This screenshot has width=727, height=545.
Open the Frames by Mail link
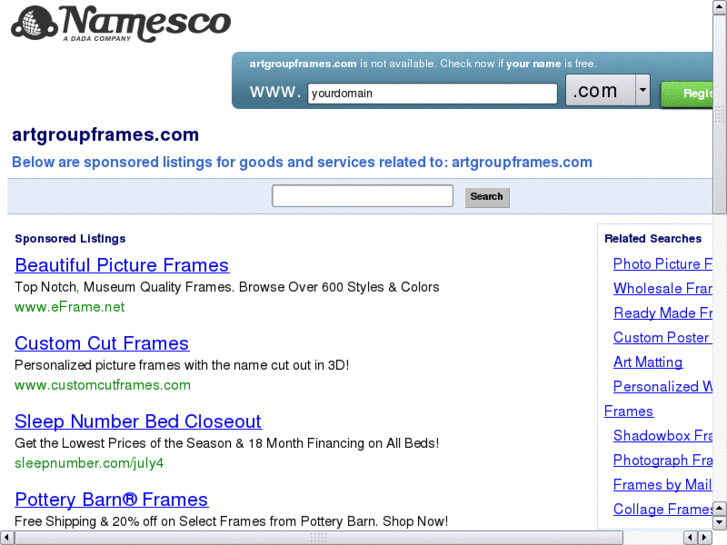pyautogui.click(x=662, y=485)
